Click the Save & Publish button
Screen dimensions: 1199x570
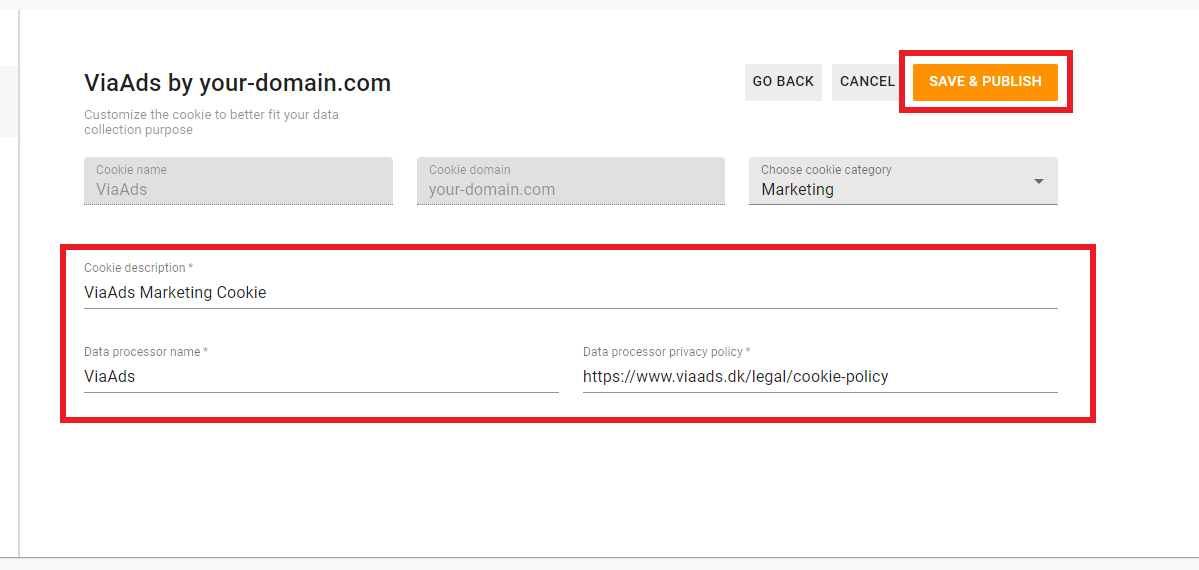985,82
